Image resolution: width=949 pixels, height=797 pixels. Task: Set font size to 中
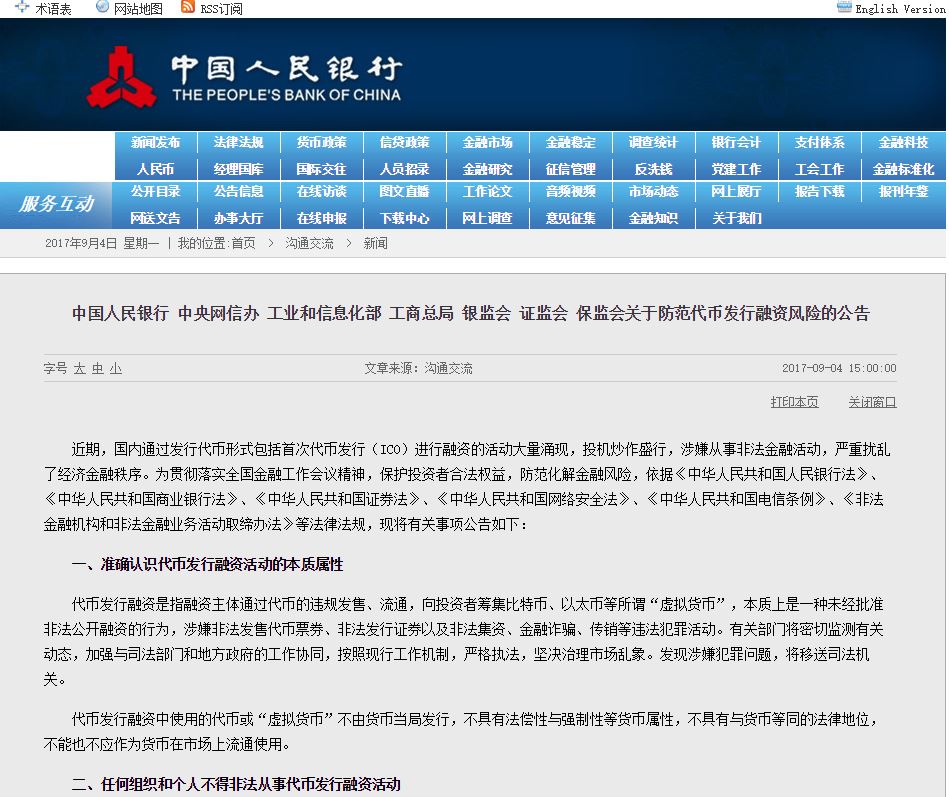tap(97, 368)
